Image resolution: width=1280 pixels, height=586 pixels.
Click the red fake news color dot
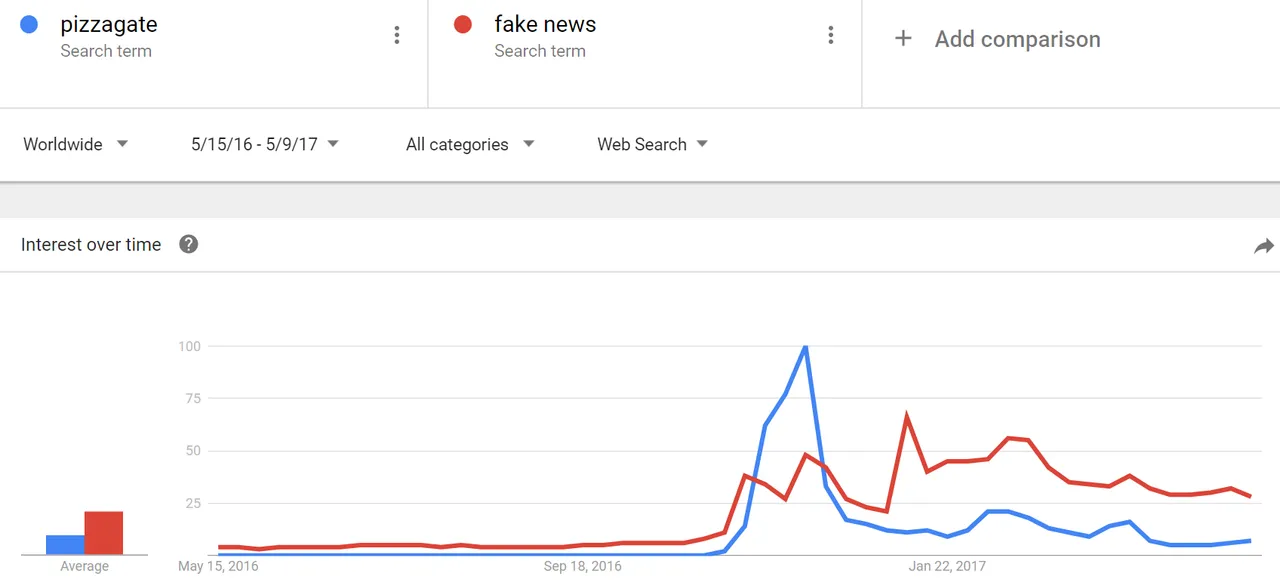point(462,24)
